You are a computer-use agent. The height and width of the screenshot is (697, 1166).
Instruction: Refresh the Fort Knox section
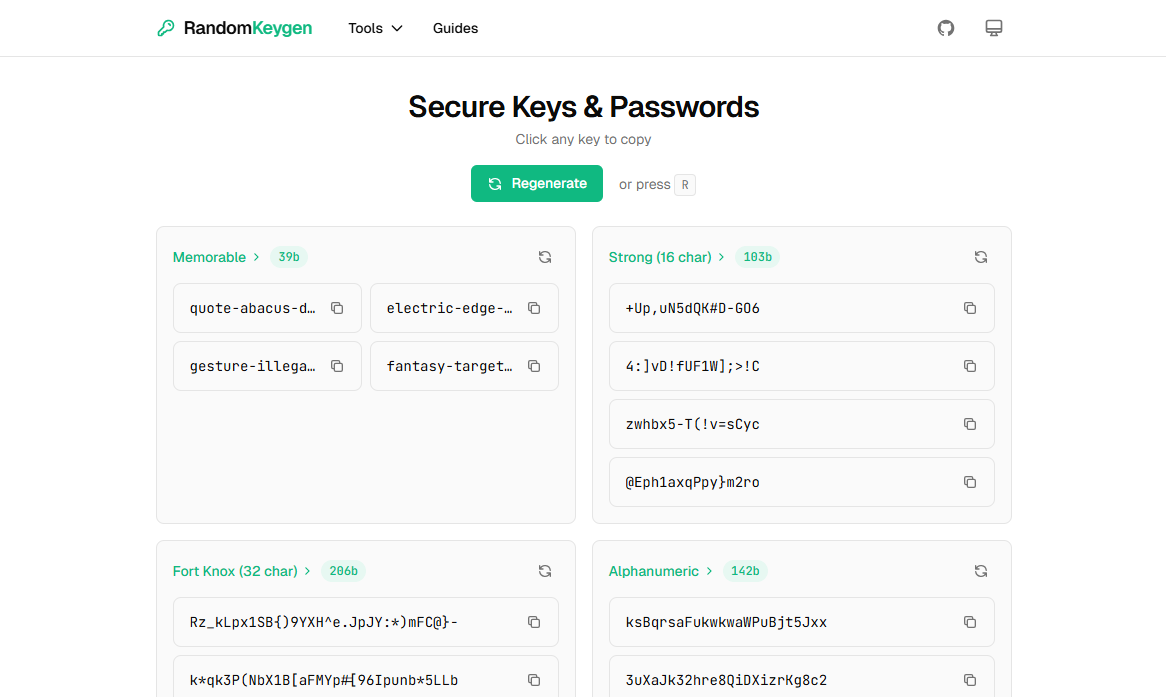click(x=544, y=571)
